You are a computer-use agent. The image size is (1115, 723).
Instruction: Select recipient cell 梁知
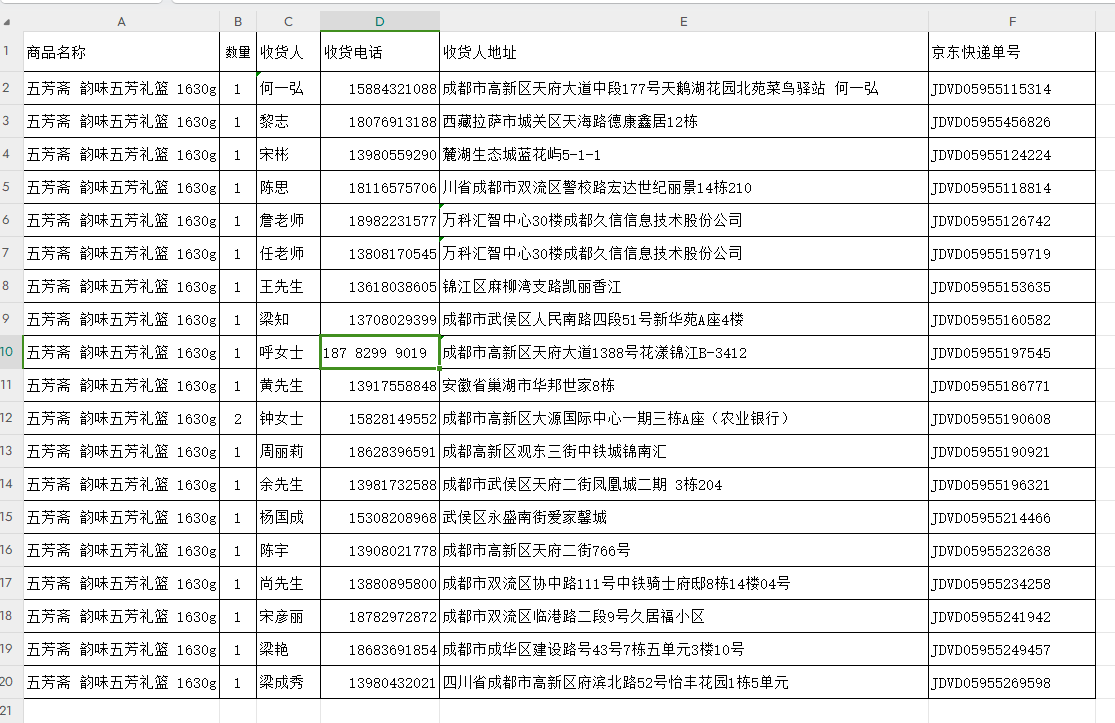pyautogui.click(x=289, y=319)
